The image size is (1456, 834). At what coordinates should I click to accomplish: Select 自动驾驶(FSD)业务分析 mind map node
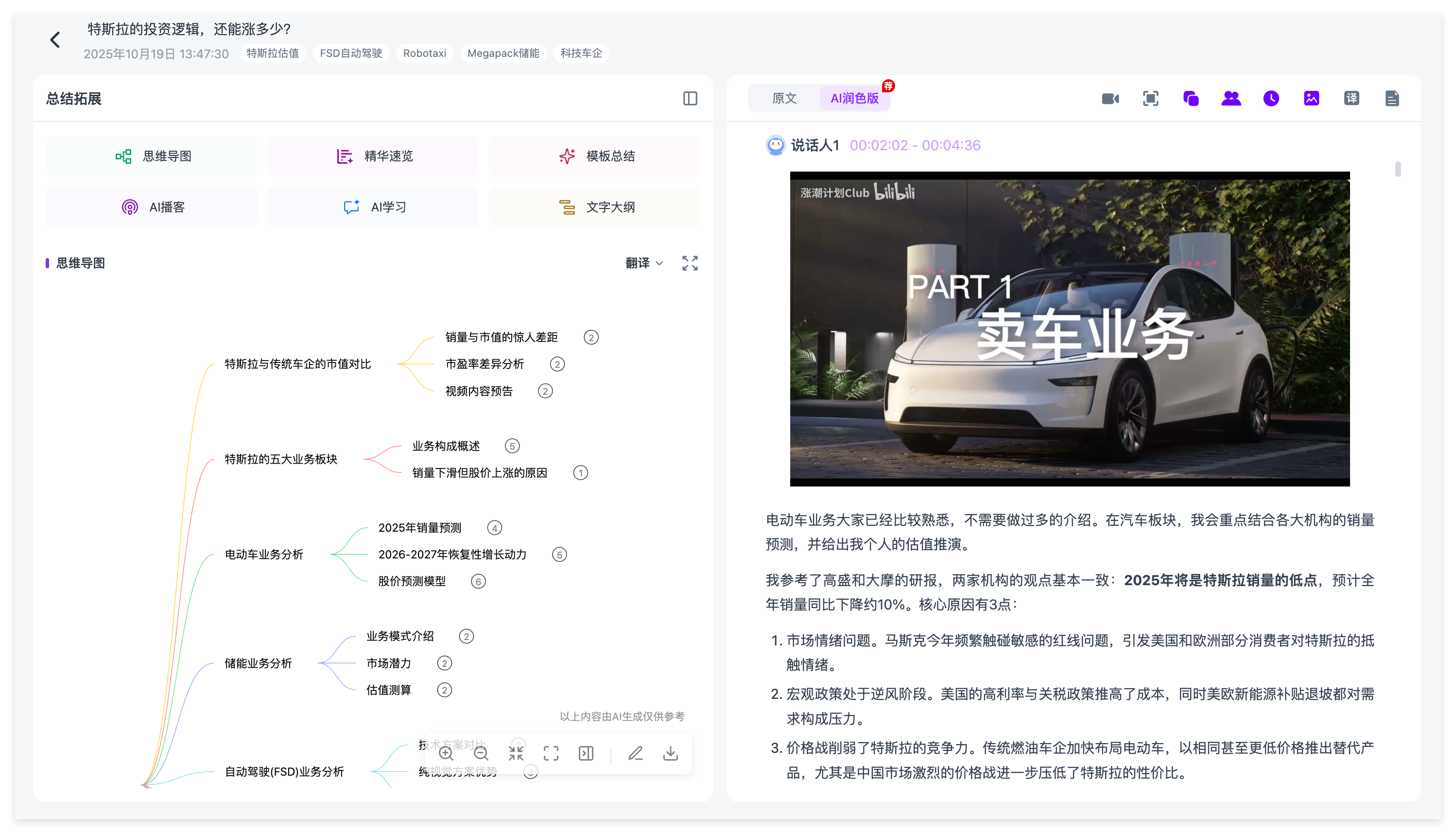[x=285, y=772]
